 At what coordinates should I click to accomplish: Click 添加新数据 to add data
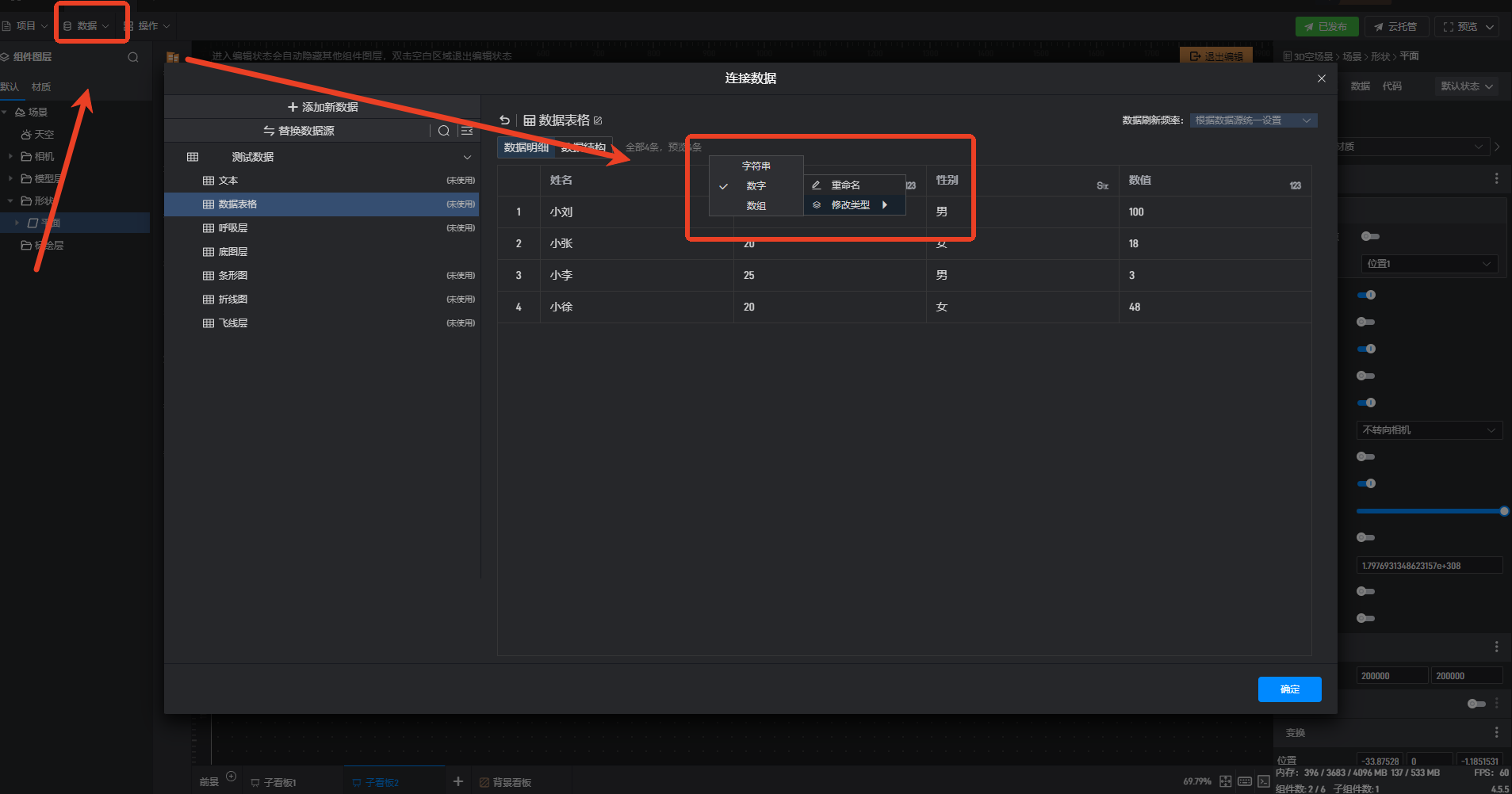pyautogui.click(x=322, y=107)
